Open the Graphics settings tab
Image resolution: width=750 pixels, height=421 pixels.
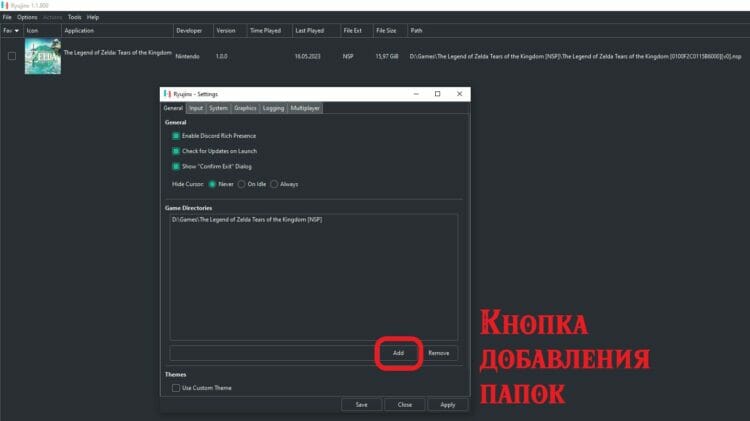tap(245, 108)
